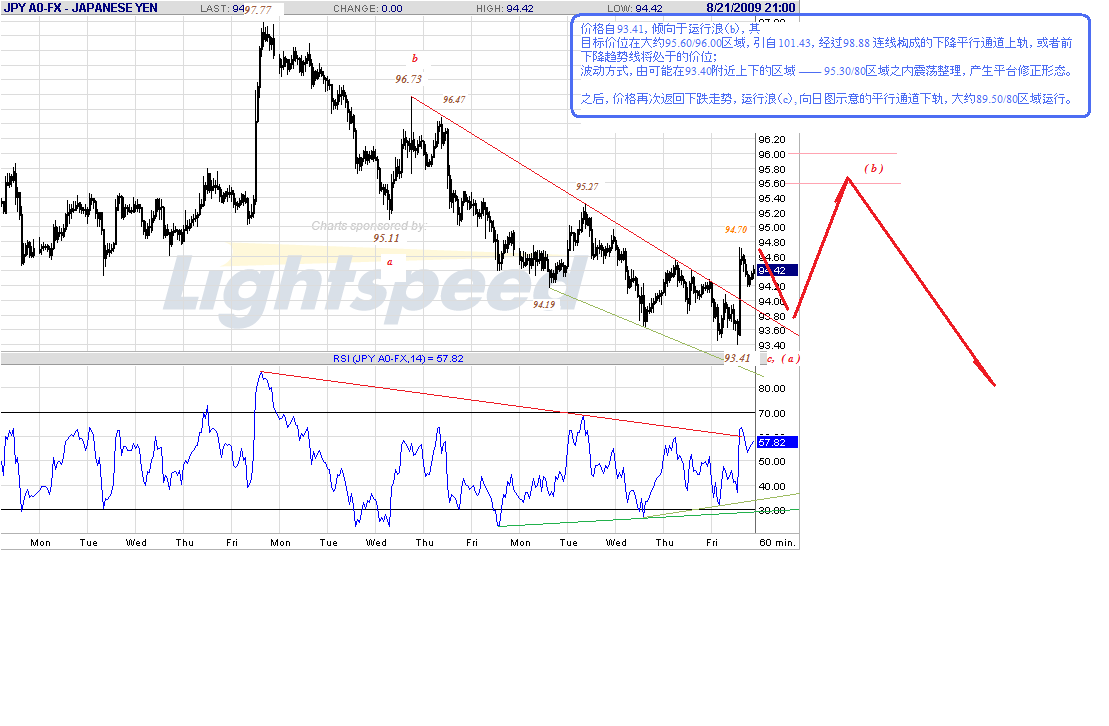This screenshot has height=726, width=1109.
Task: Click the 96.47 price annotation
Action: [x=454, y=100]
